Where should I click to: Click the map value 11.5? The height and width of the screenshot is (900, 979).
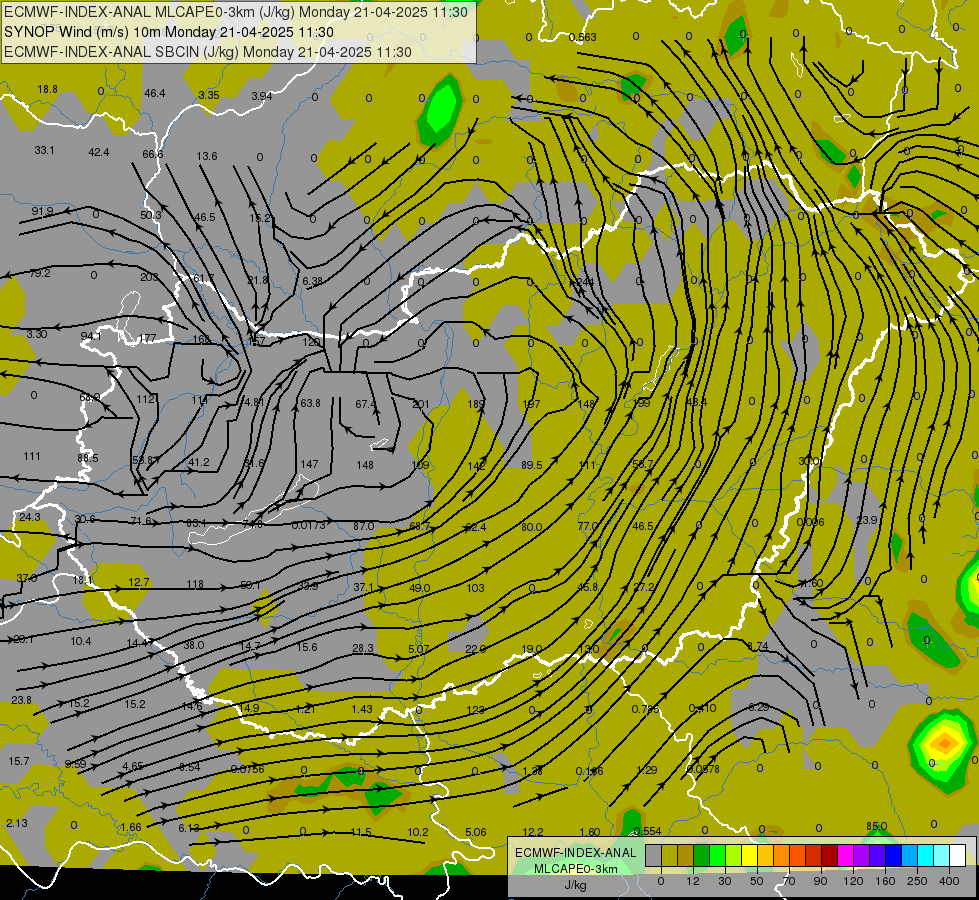[362, 833]
